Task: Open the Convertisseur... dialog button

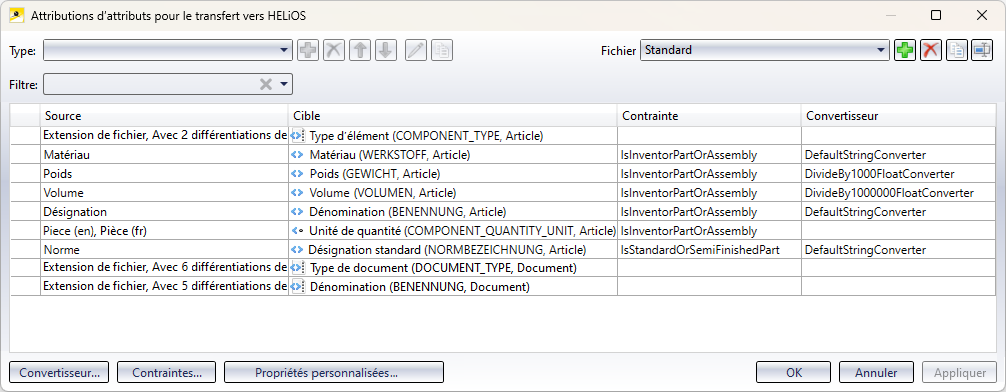Action: pyautogui.click(x=59, y=372)
